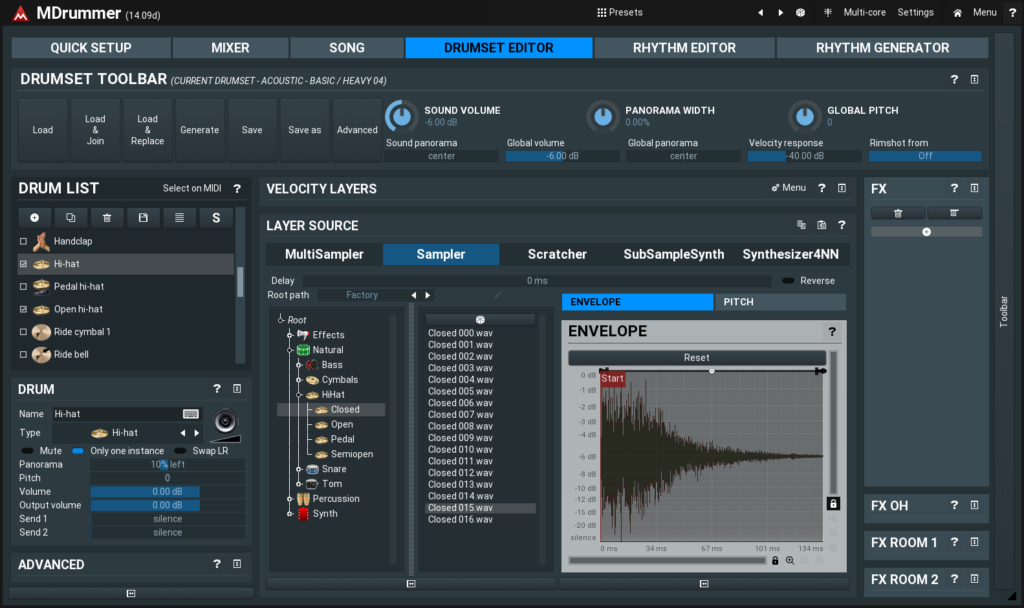This screenshot has width=1024, height=608.
Task: Click the duplicate drum icon
Action: click(x=71, y=217)
